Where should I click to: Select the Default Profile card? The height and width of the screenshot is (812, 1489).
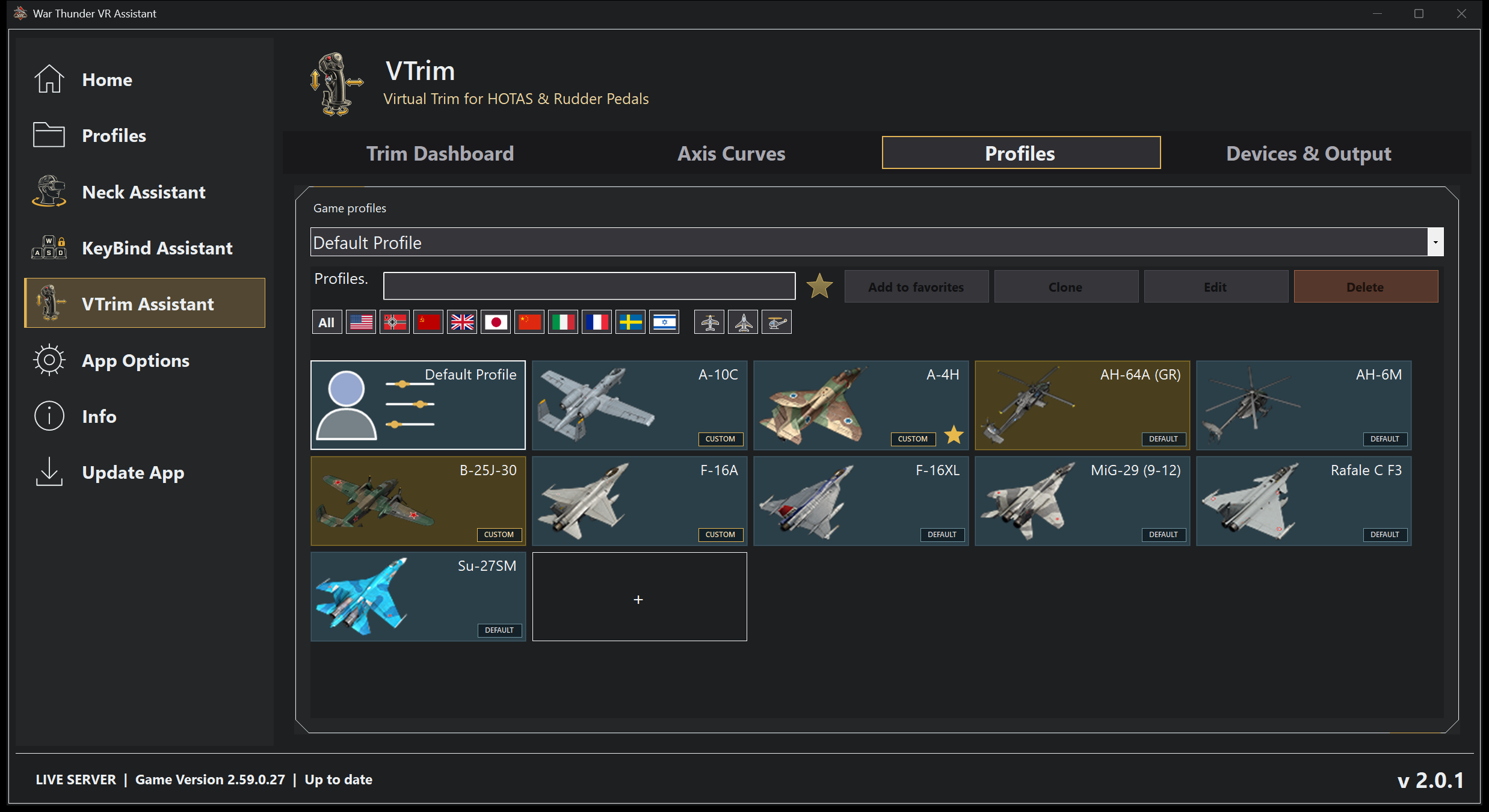coord(418,405)
